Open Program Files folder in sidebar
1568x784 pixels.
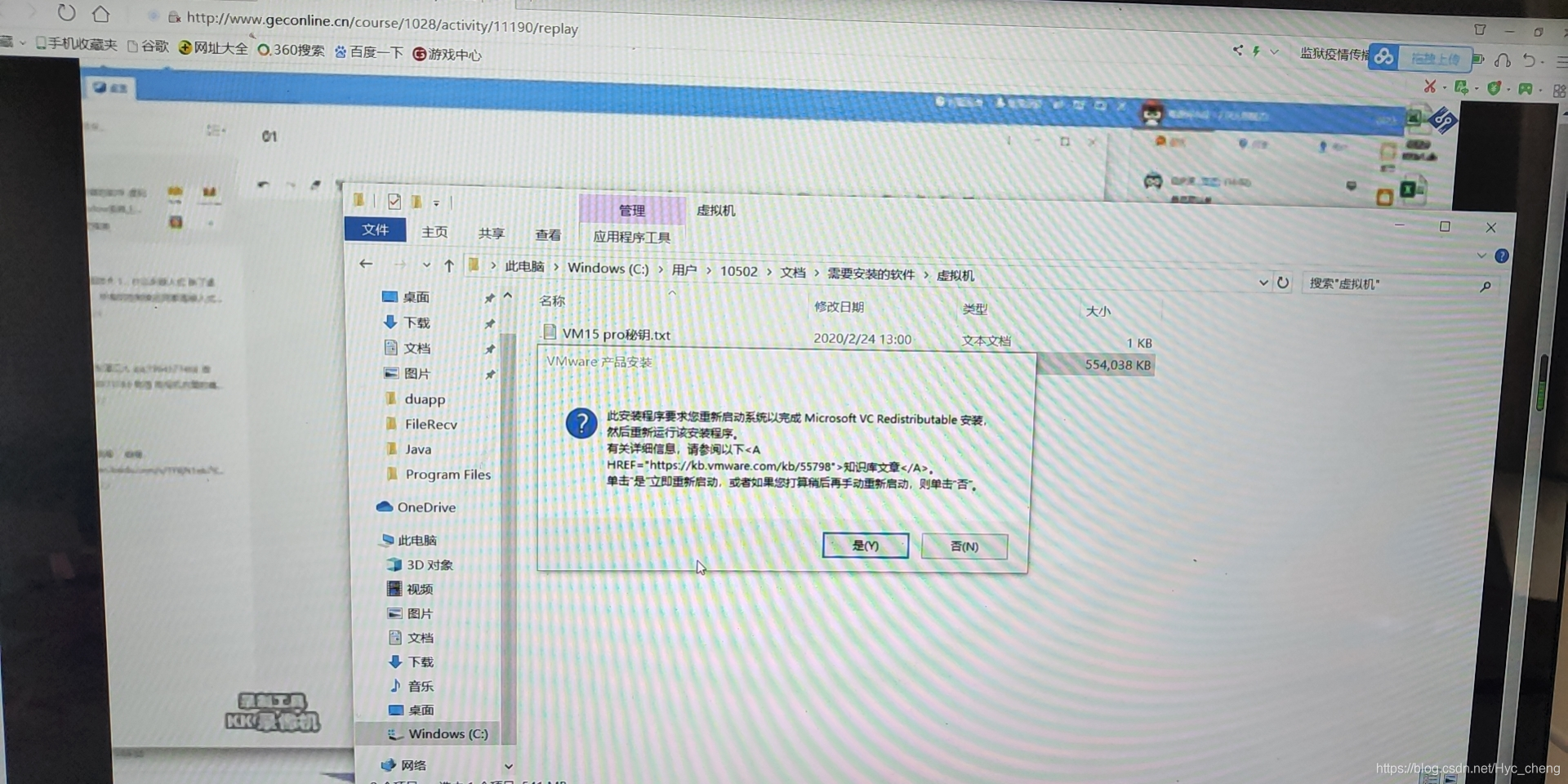(x=448, y=474)
